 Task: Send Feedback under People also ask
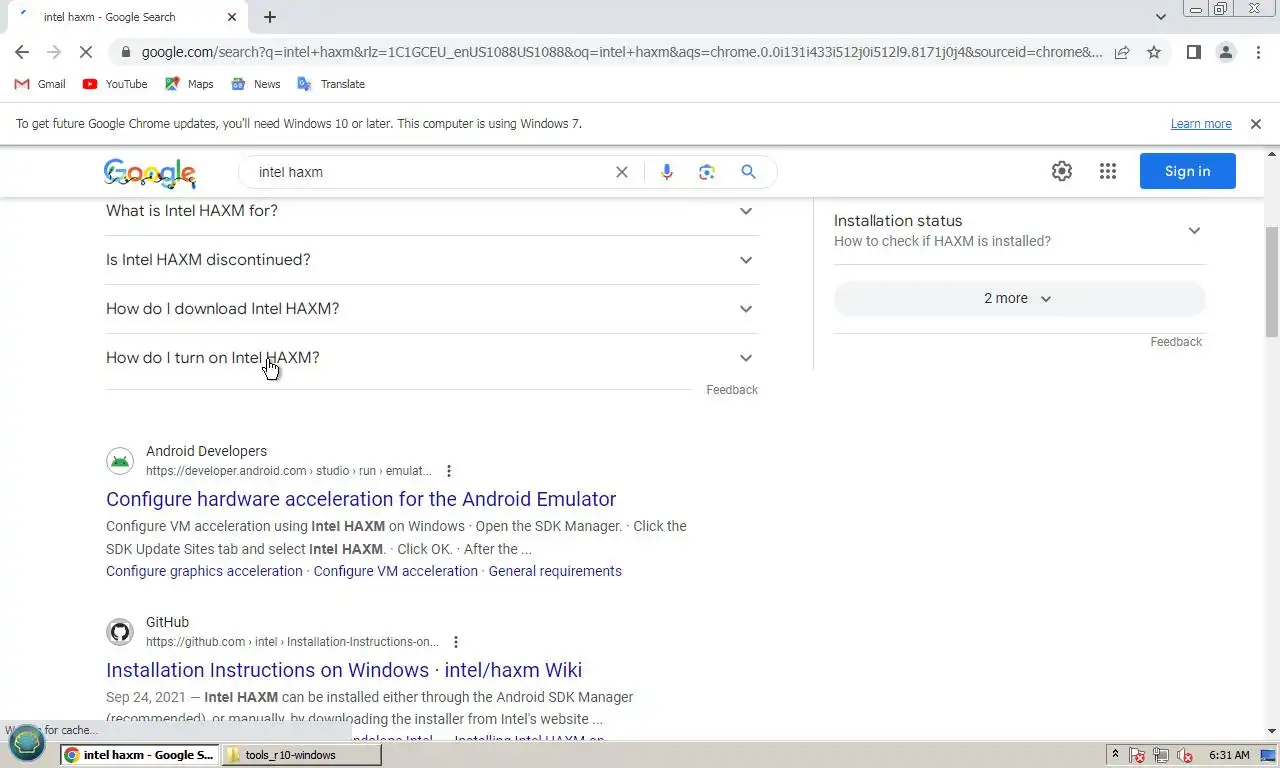click(732, 390)
